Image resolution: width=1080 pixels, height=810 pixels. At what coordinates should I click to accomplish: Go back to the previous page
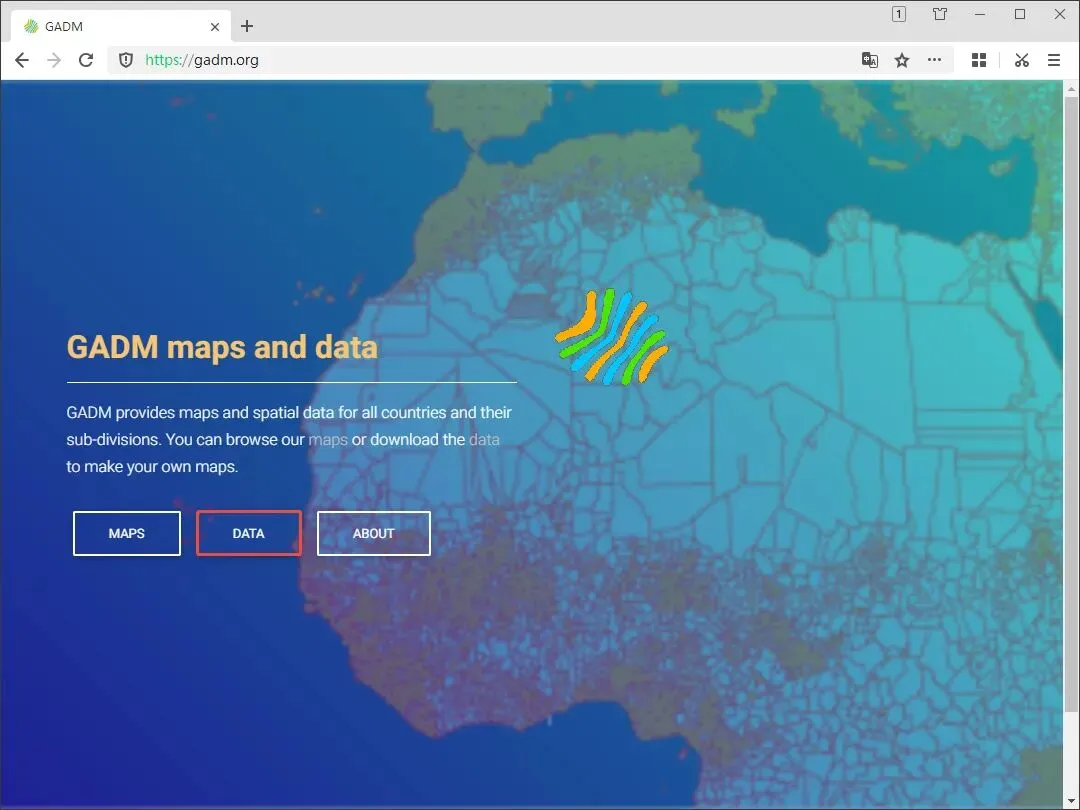[x=21, y=60]
